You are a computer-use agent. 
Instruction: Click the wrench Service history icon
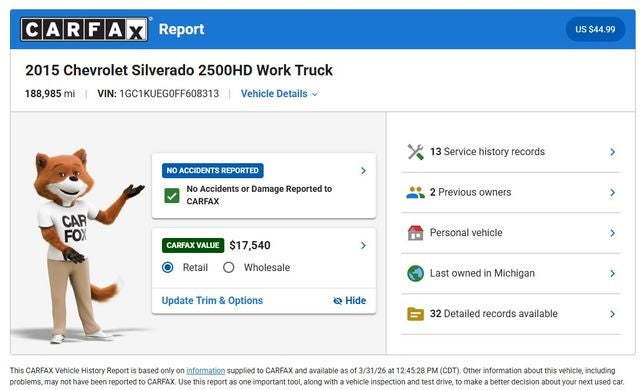pos(416,152)
